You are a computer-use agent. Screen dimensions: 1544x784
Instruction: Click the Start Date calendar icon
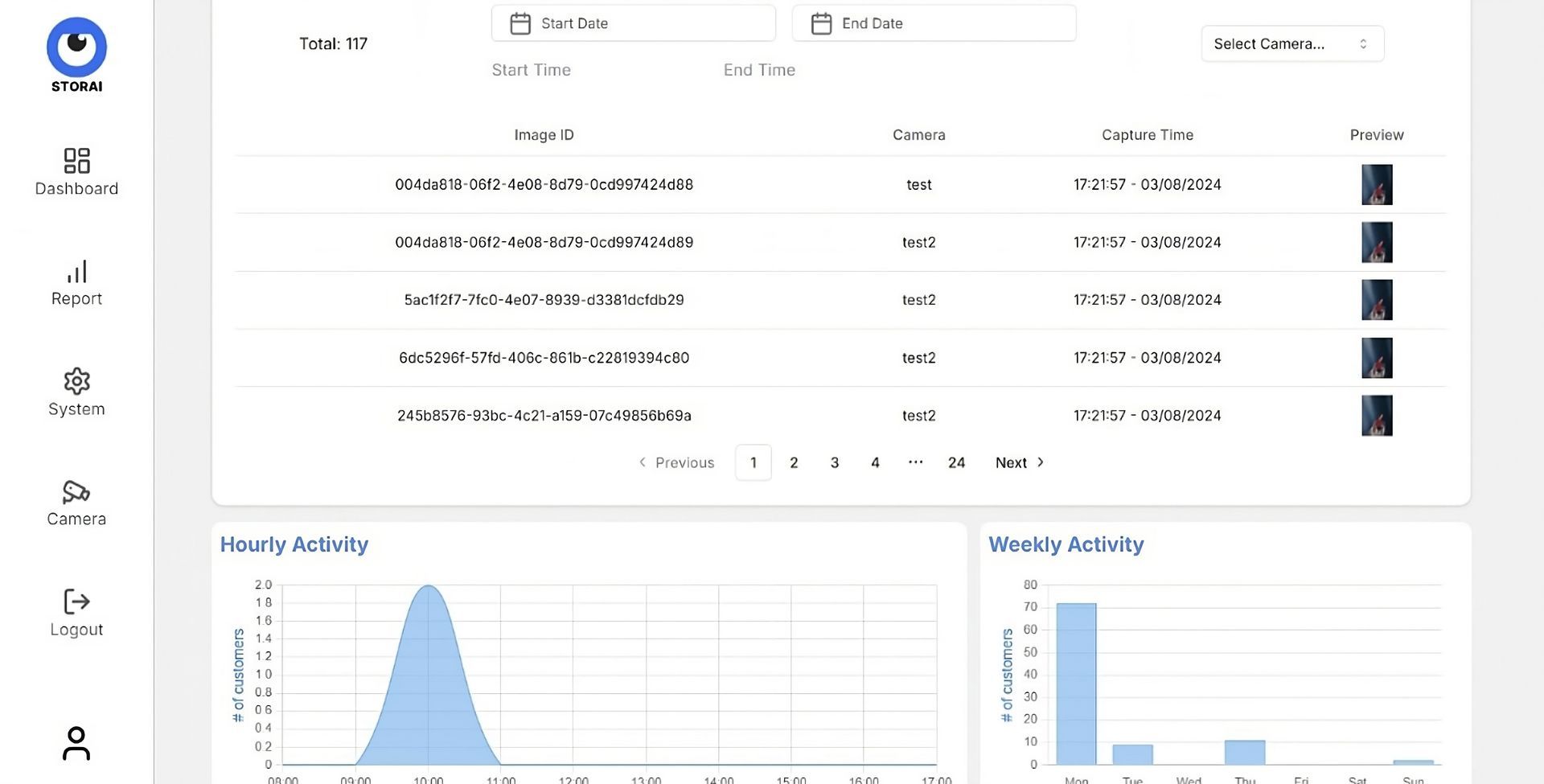(520, 23)
